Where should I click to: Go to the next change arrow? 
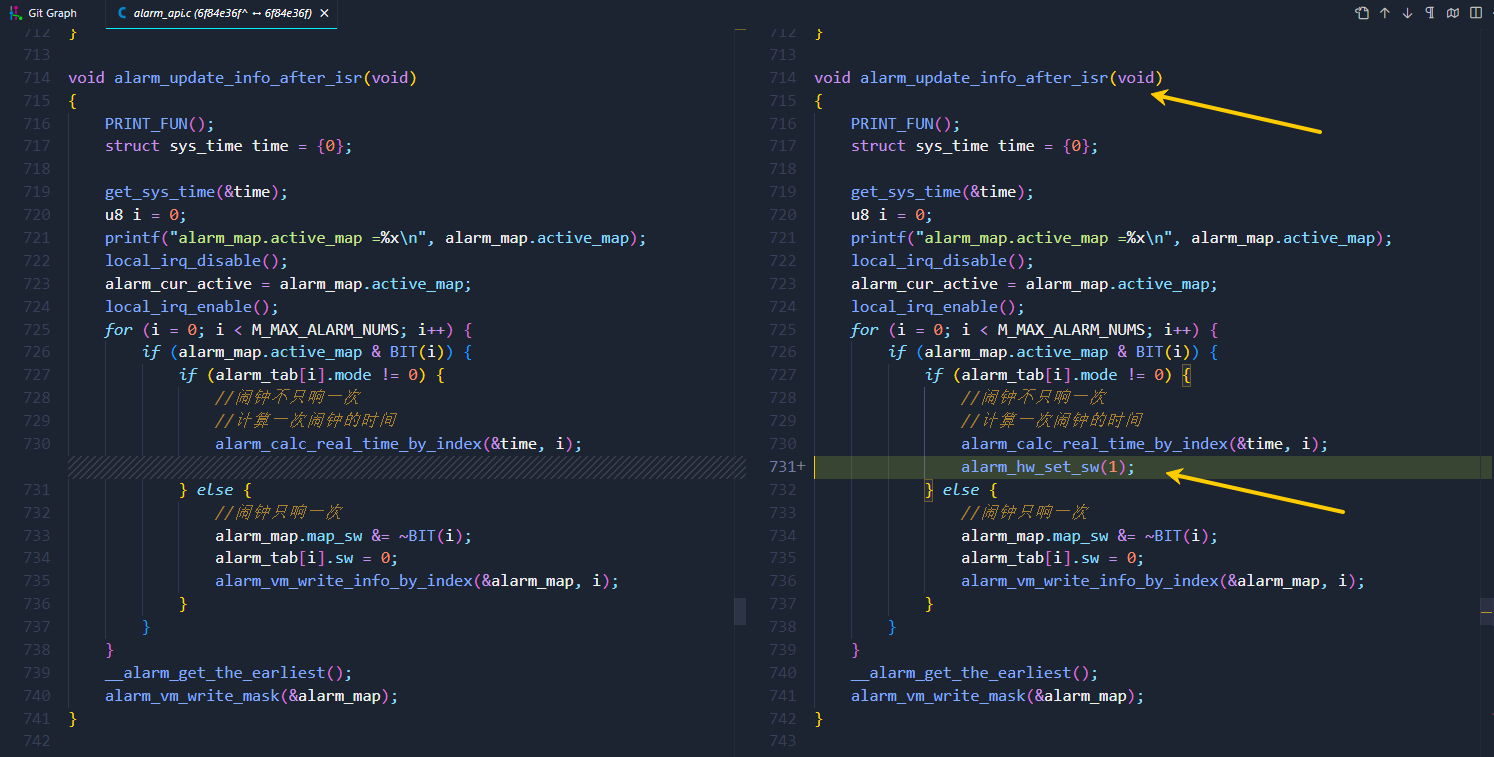pos(1407,13)
